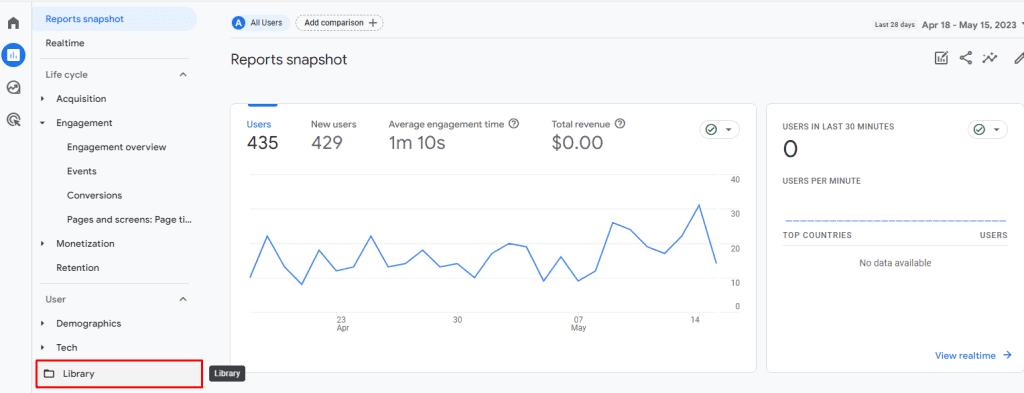Open data quality dropdown on realtime card
Image resolution: width=1024 pixels, height=393 pixels.
click(987, 129)
